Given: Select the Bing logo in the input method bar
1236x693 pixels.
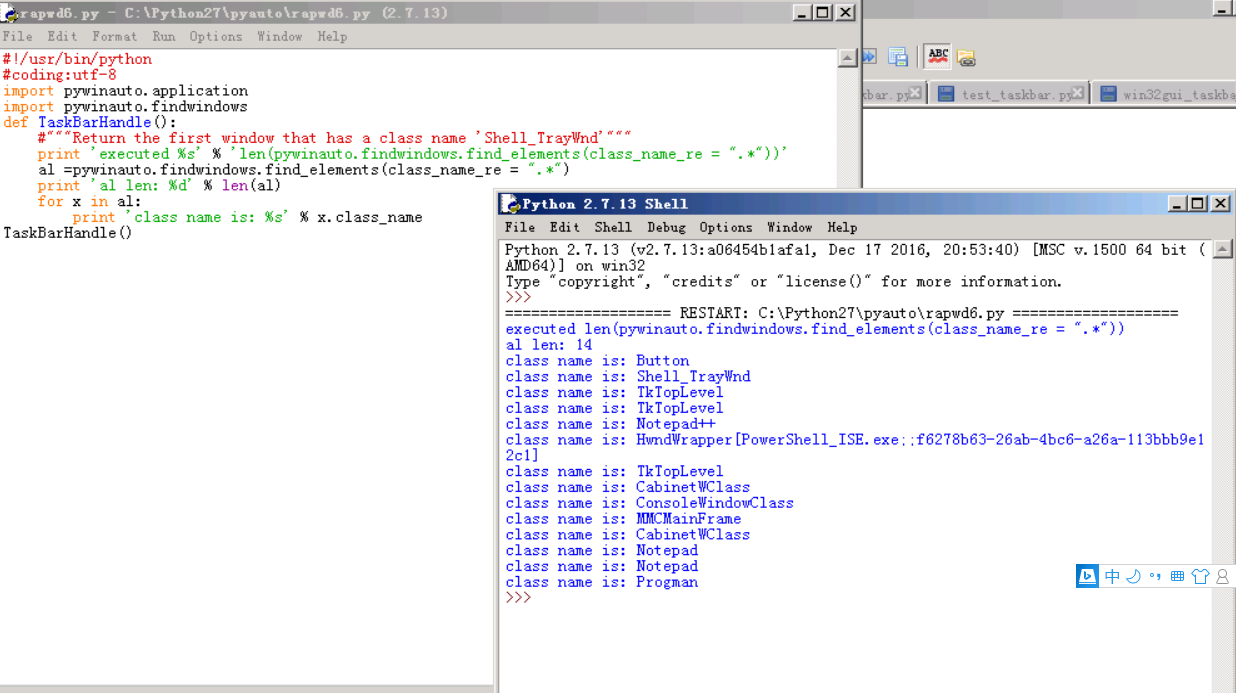Looking at the screenshot, I should click(x=1087, y=576).
